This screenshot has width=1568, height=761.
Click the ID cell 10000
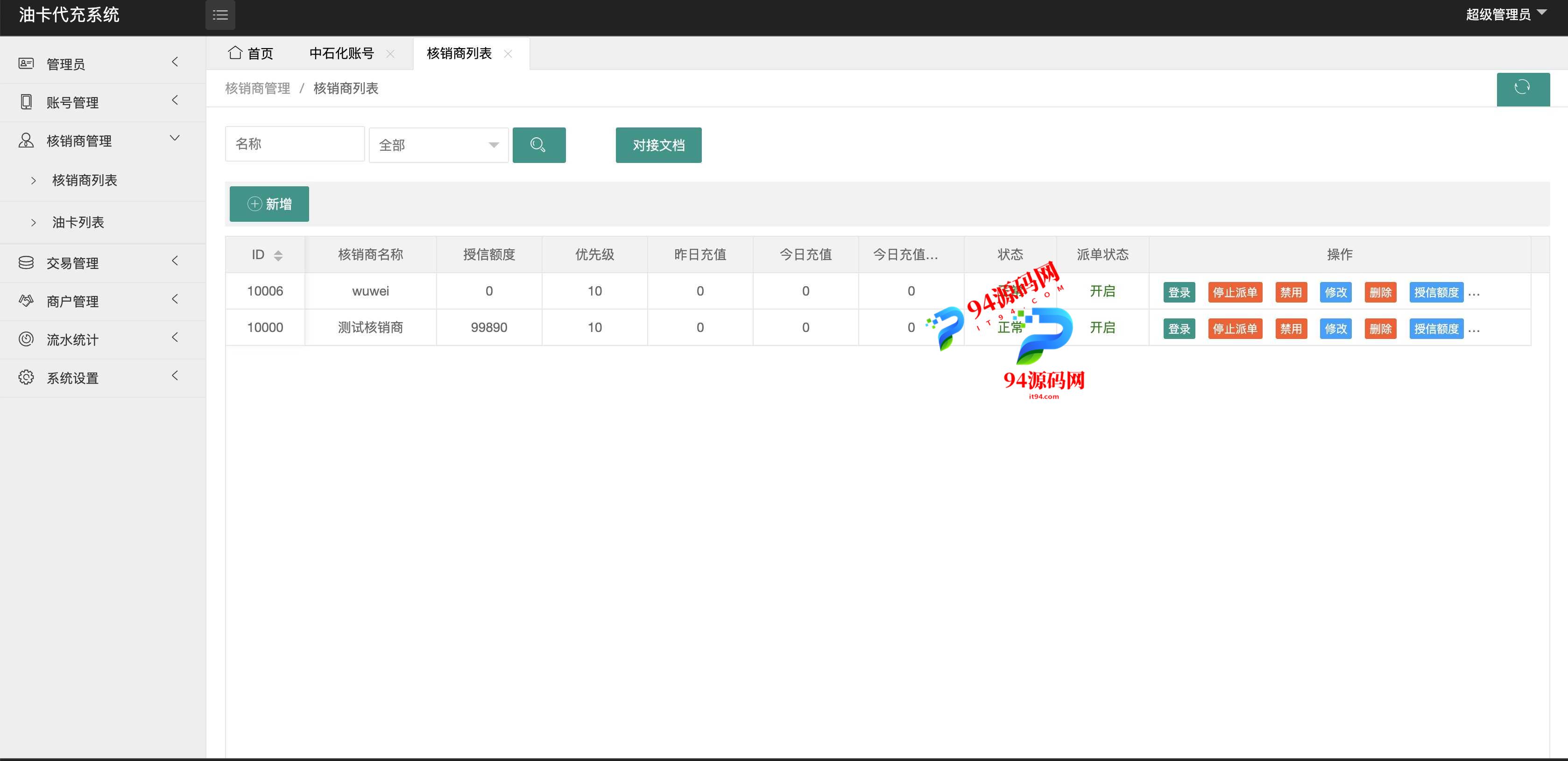click(265, 328)
